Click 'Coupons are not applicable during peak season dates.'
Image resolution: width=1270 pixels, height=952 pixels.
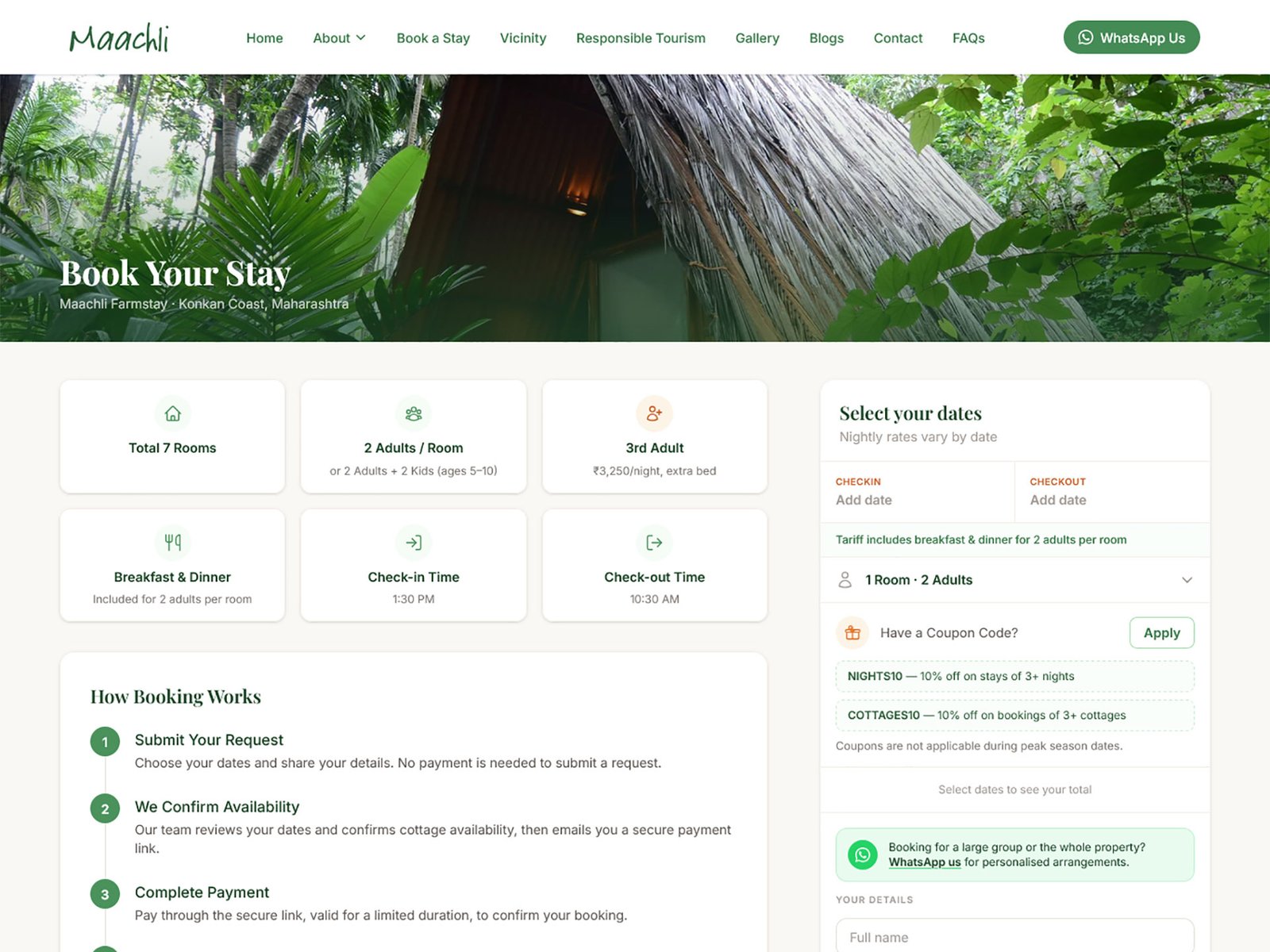pyautogui.click(x=979, y=746)
